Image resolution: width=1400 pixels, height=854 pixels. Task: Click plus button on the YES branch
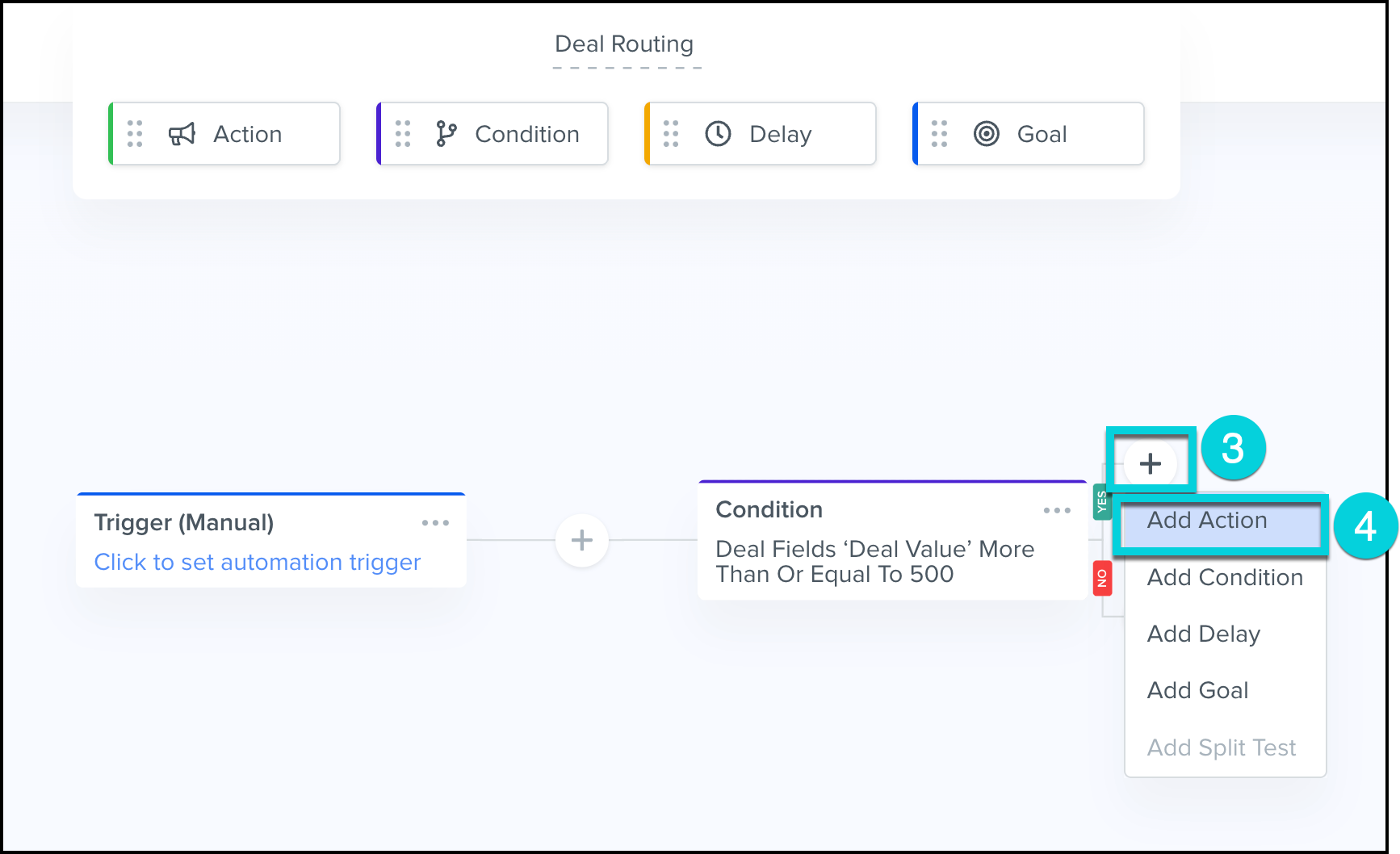tap(1150, 463)
